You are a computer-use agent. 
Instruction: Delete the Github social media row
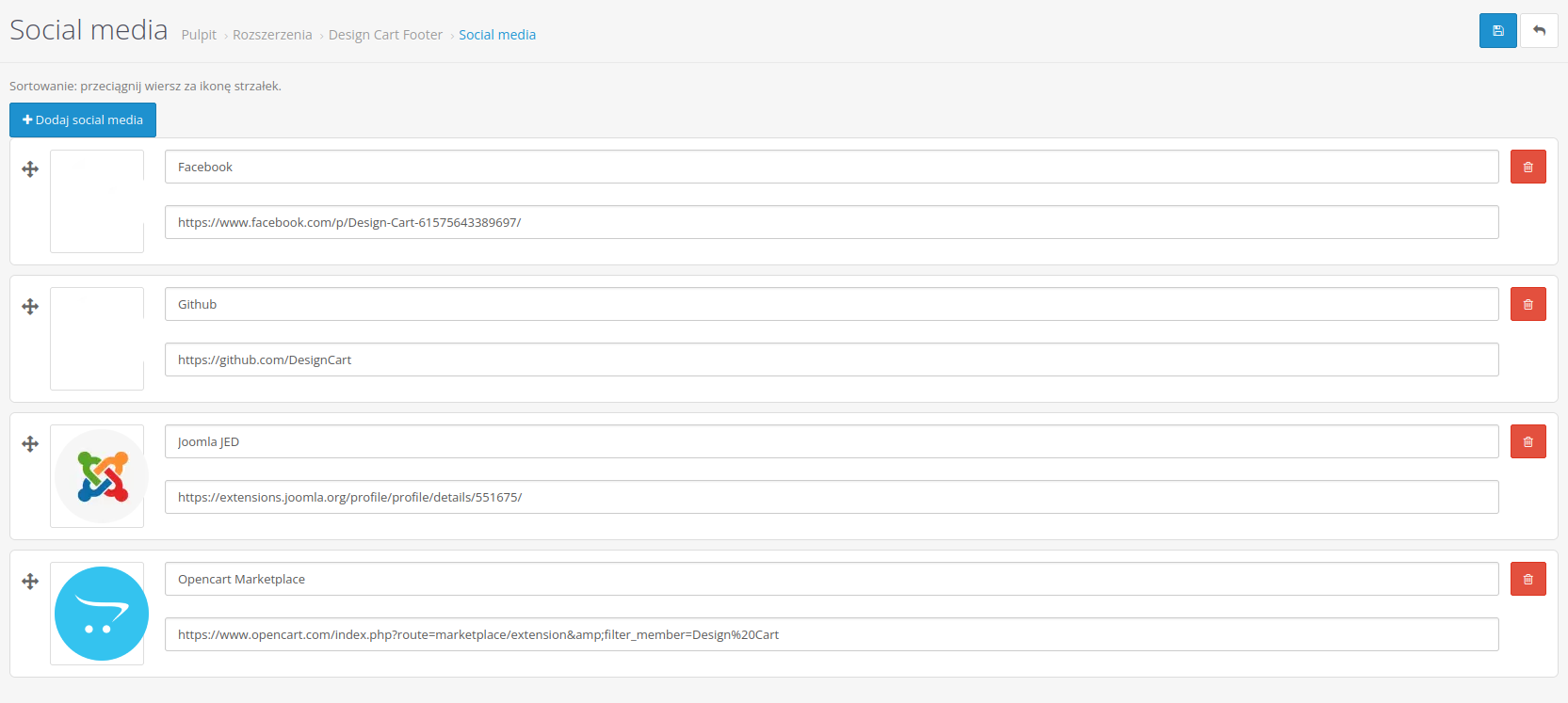point(1528,304)
